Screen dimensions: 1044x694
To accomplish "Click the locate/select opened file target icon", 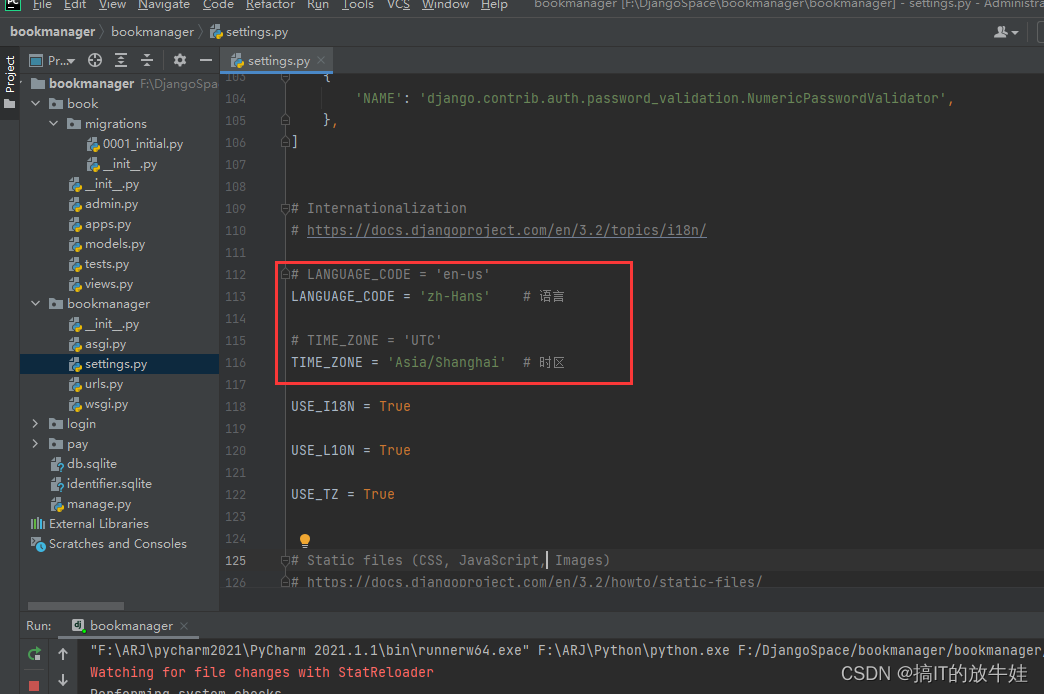I will 95,61.
